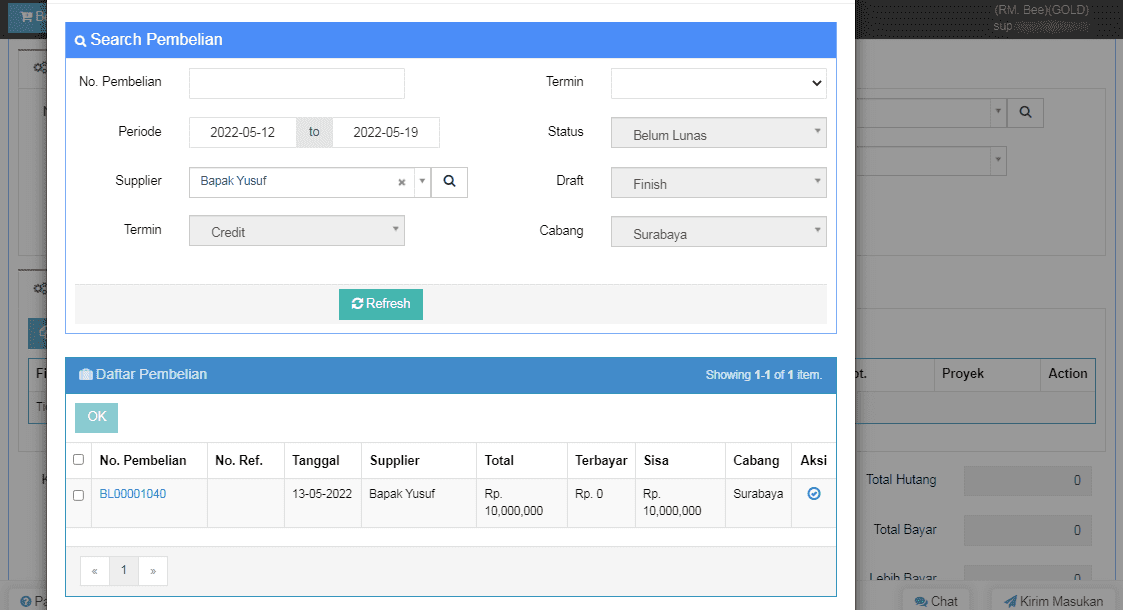Click the Terbayar column header
Viewport: 1123px width, 610px height.
[601, 460]
